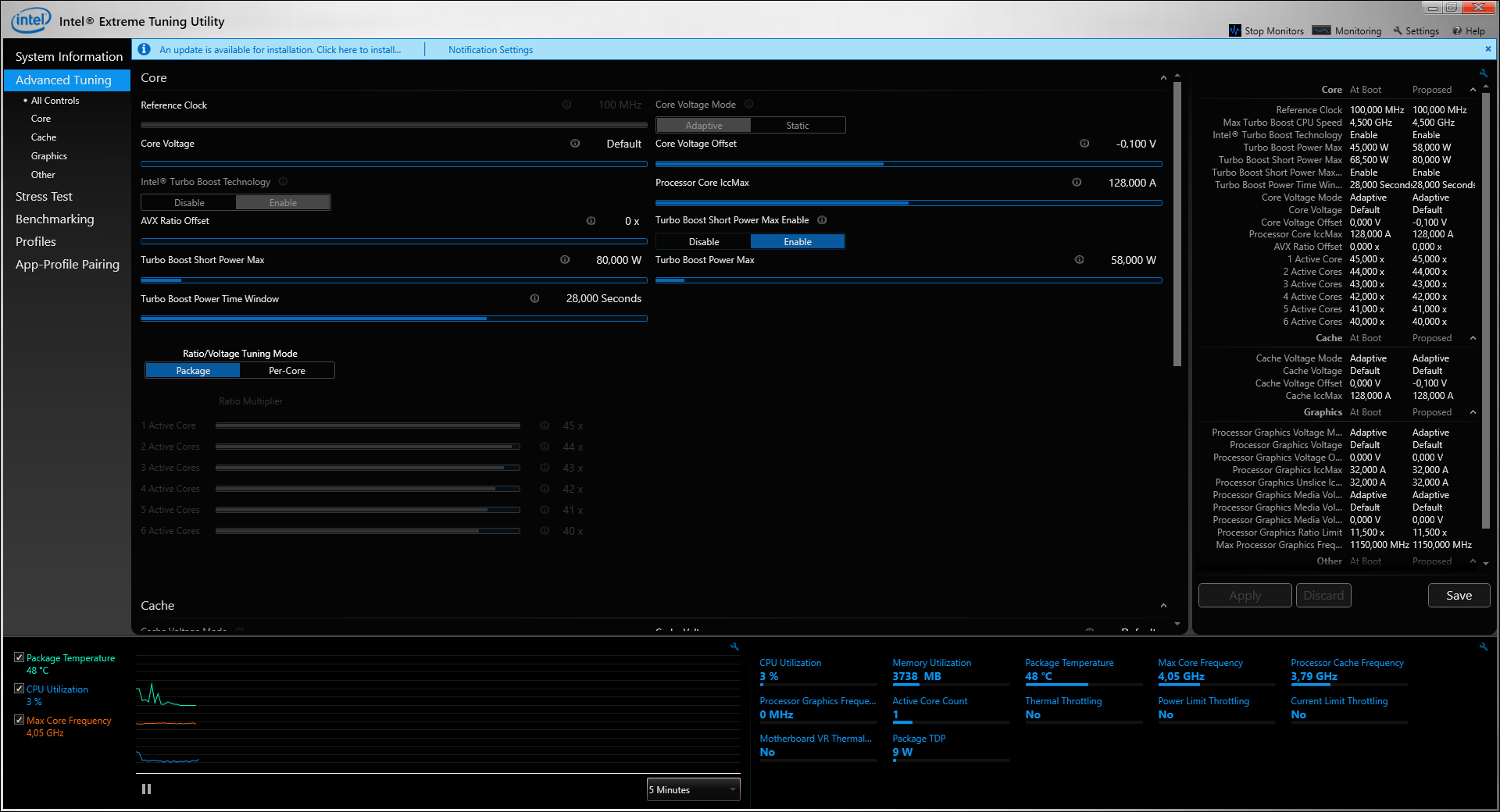1500x812 pixels.
Task: Enable Turbo Boost Short Power Max
Action: coord(798,242)
